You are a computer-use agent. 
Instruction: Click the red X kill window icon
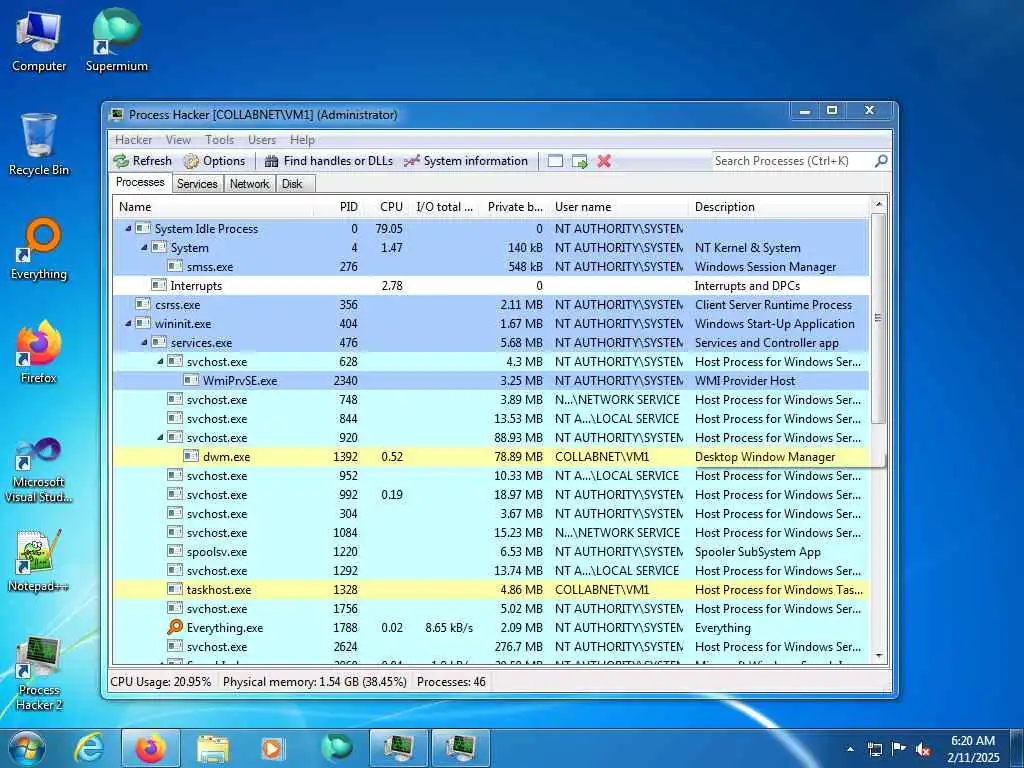[604, 161]
